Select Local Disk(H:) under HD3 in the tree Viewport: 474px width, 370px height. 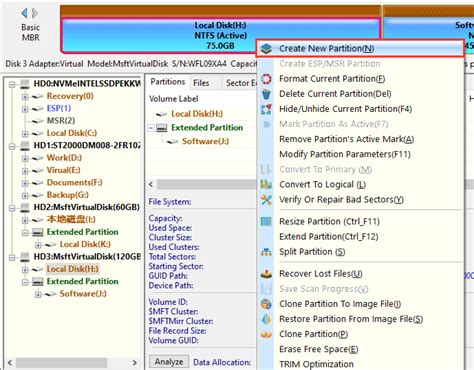(x=72, y=269)
